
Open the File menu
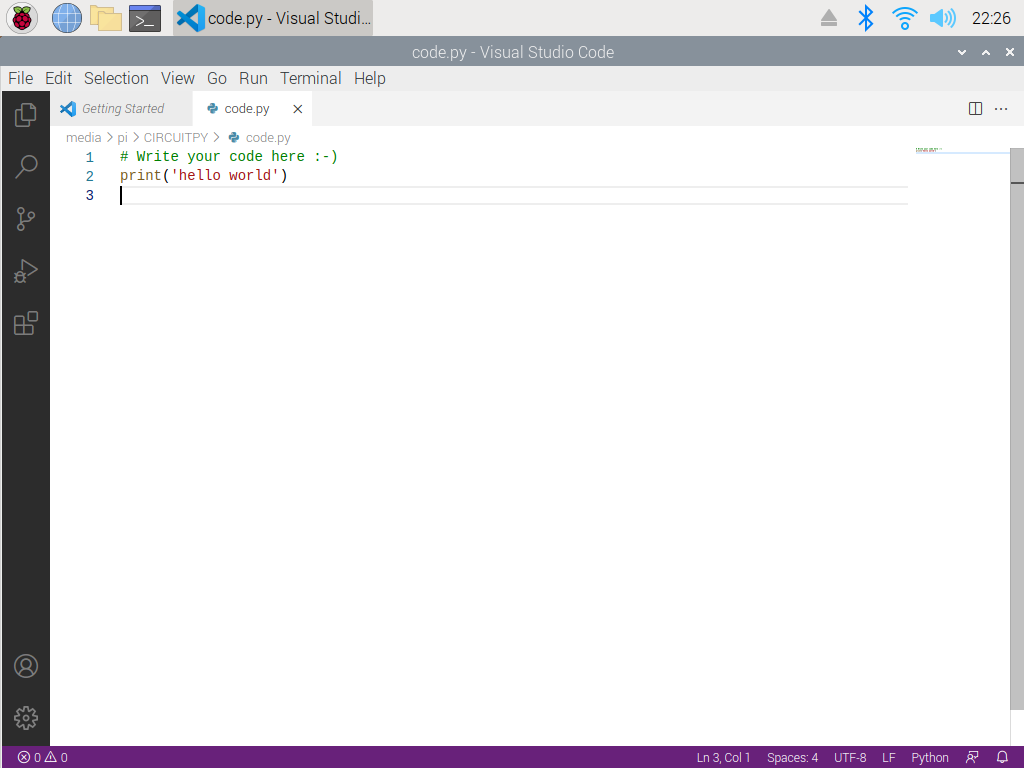pos(20,78)
